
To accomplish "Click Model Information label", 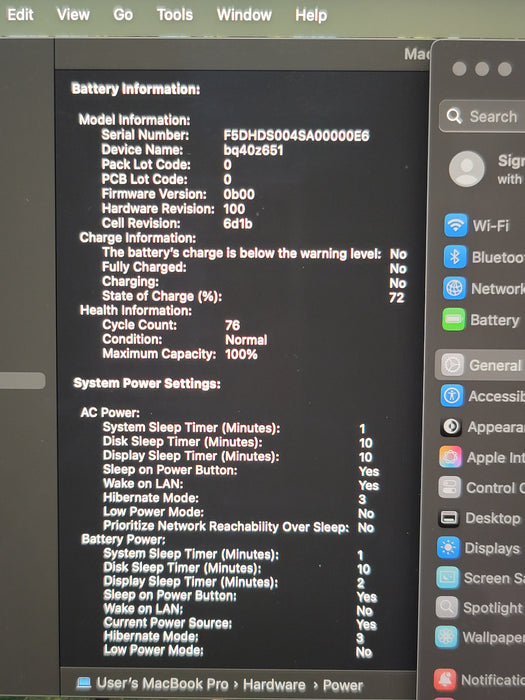I will [x=134, y=120].
